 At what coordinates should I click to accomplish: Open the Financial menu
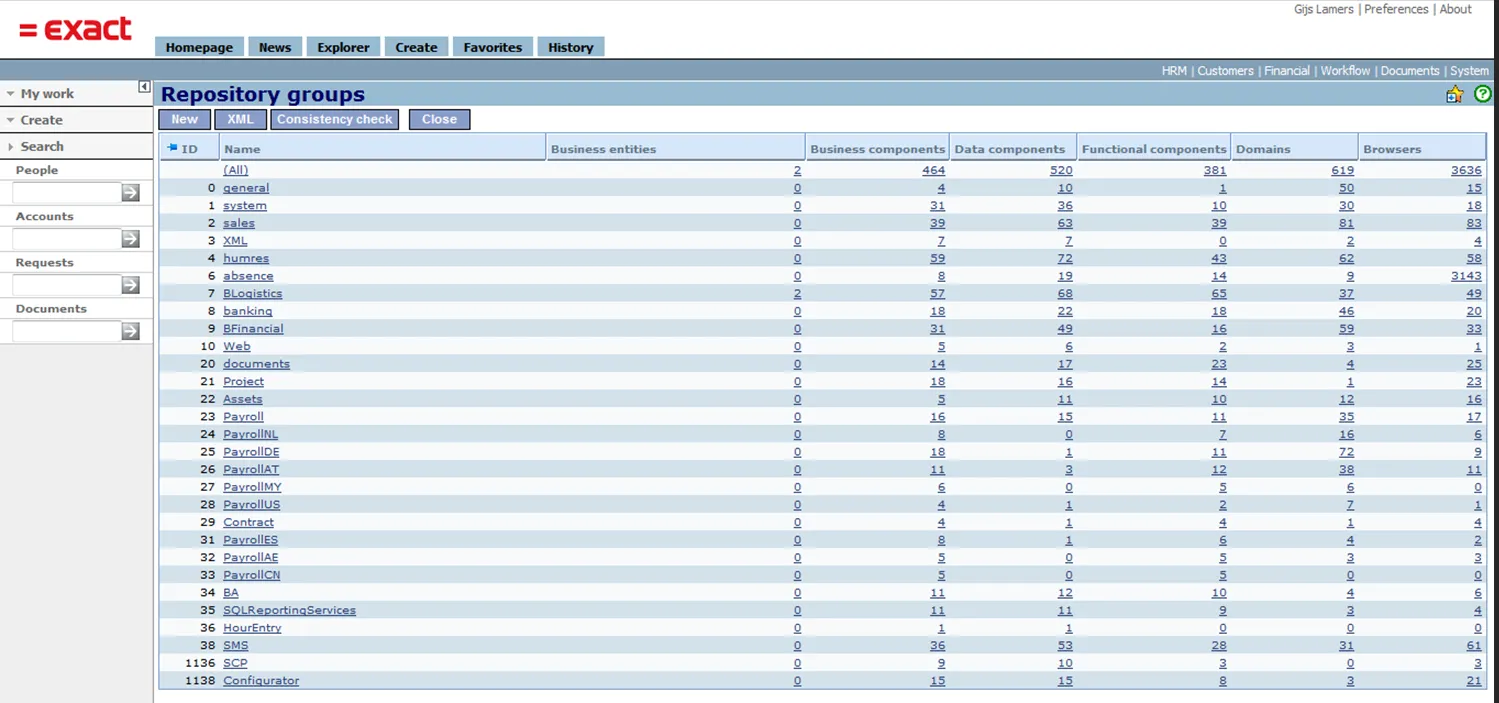click(x=1286, y=71)
